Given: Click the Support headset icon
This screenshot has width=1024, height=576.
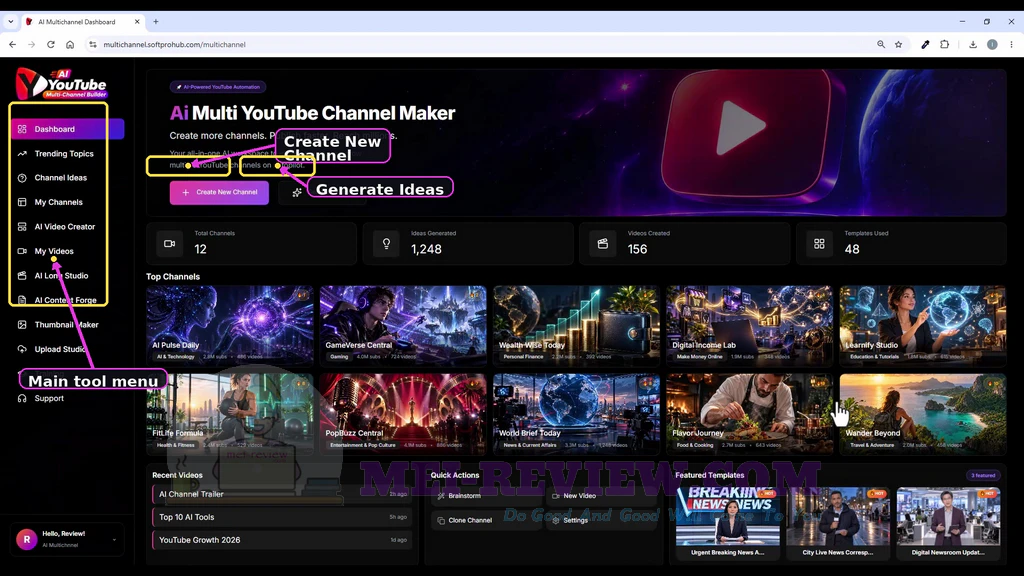Looking at the screenshot, I should (22, 398).
